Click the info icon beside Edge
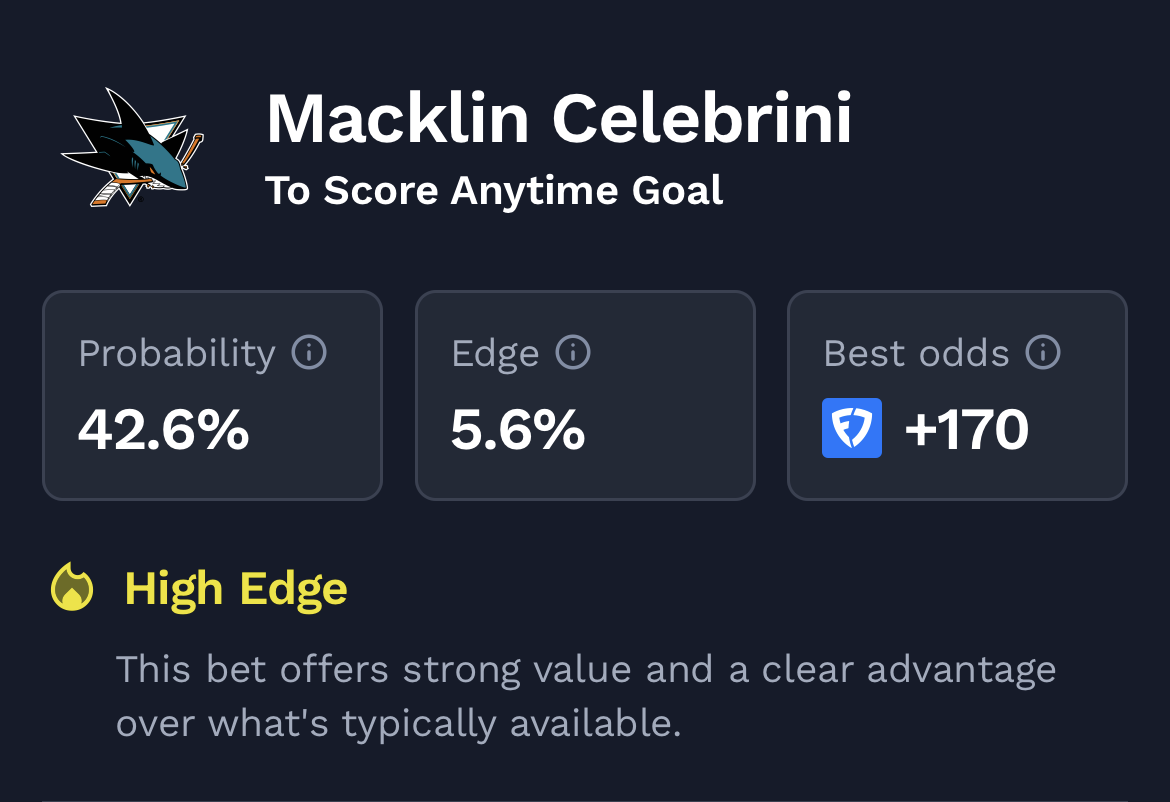The image size is (1170, 802). coord(573,352)
